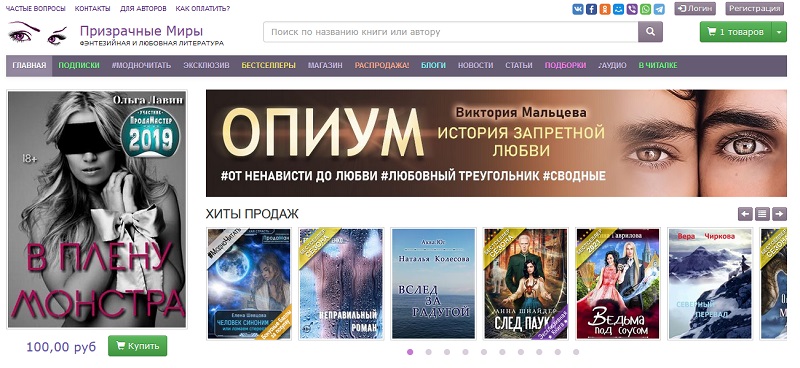800x368 pixels.
Task: Open Частые вопросы link
Action: click(36, 9)
